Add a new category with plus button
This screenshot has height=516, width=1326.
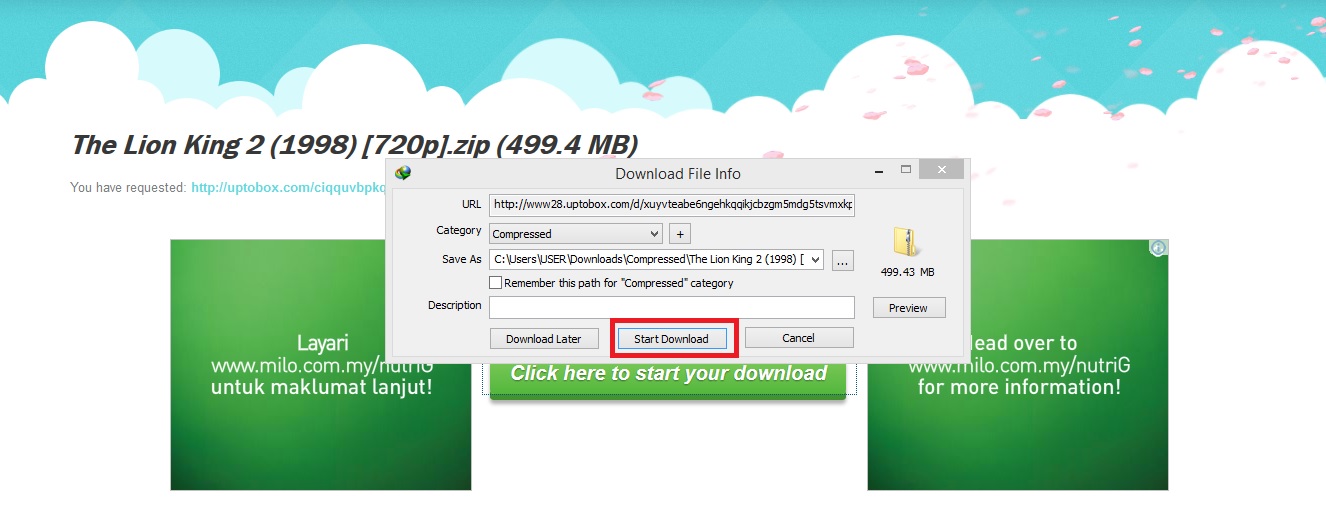[x=679, y=233]
